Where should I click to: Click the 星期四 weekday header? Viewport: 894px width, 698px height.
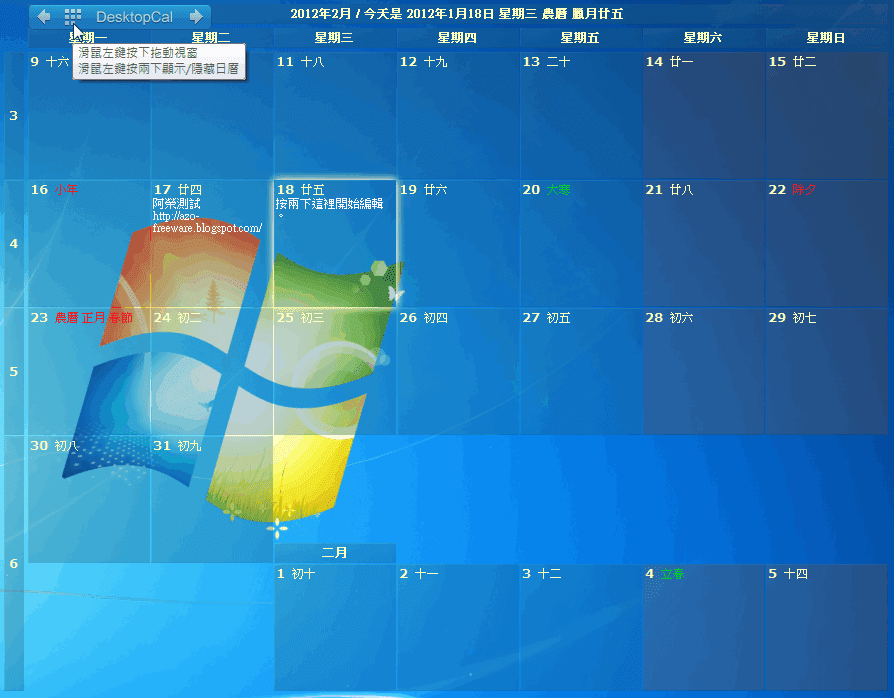[x=457, y=38]
